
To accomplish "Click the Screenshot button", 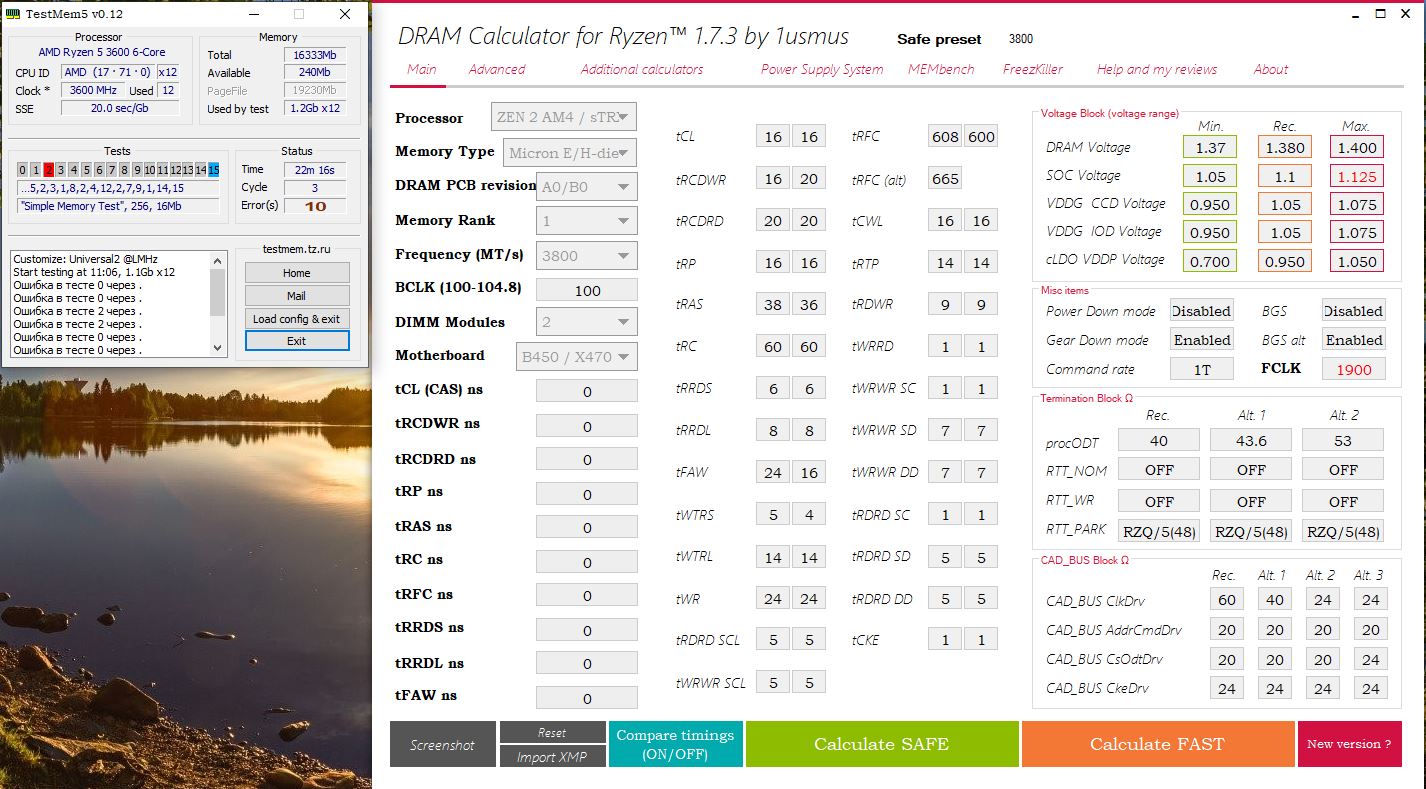I will pyautogui.click(x=442, y=744).
